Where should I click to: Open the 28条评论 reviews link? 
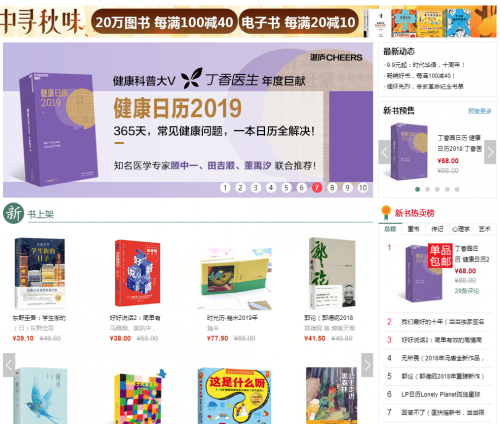[x=467, y=291]
